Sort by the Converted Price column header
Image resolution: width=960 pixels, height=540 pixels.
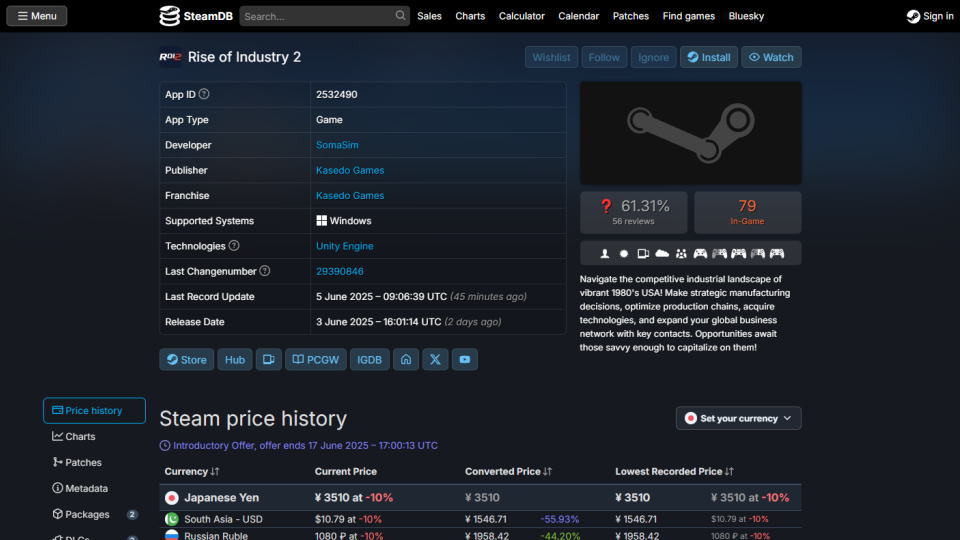pyautogui.click(x=508, y=471)
